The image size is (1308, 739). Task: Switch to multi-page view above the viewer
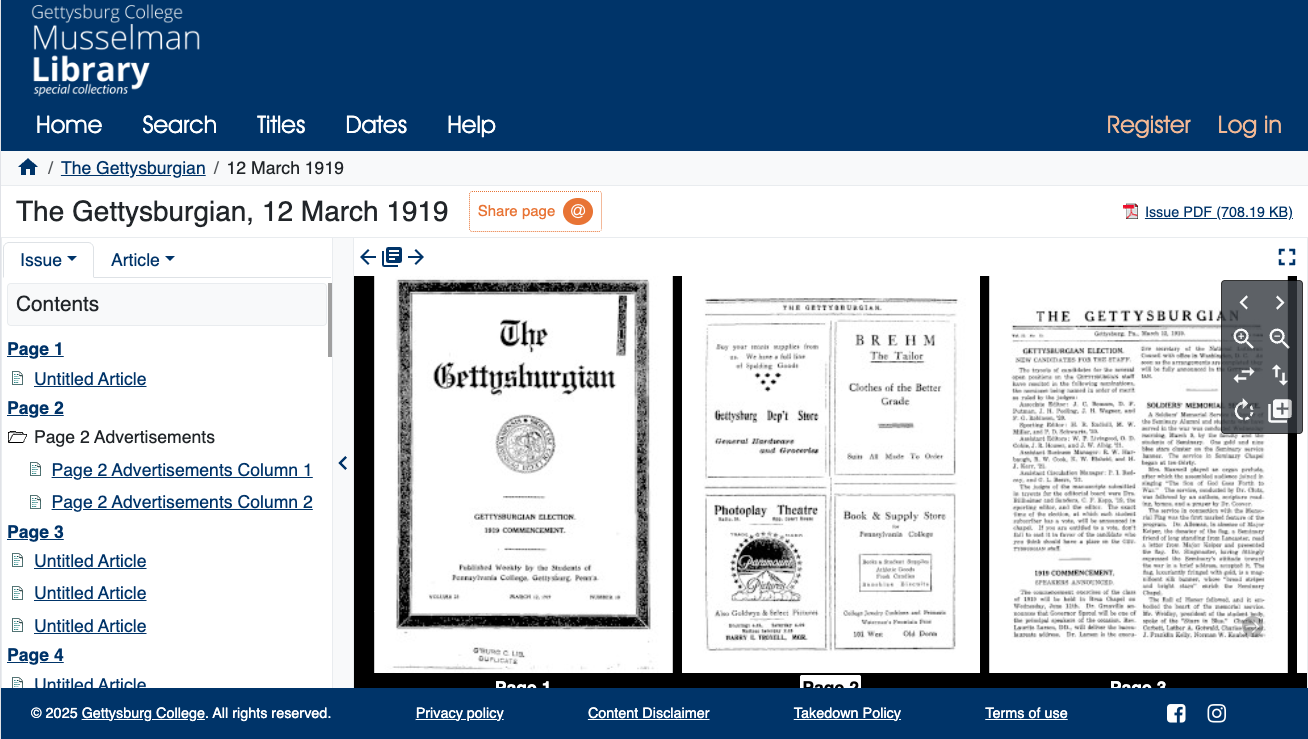391,257
